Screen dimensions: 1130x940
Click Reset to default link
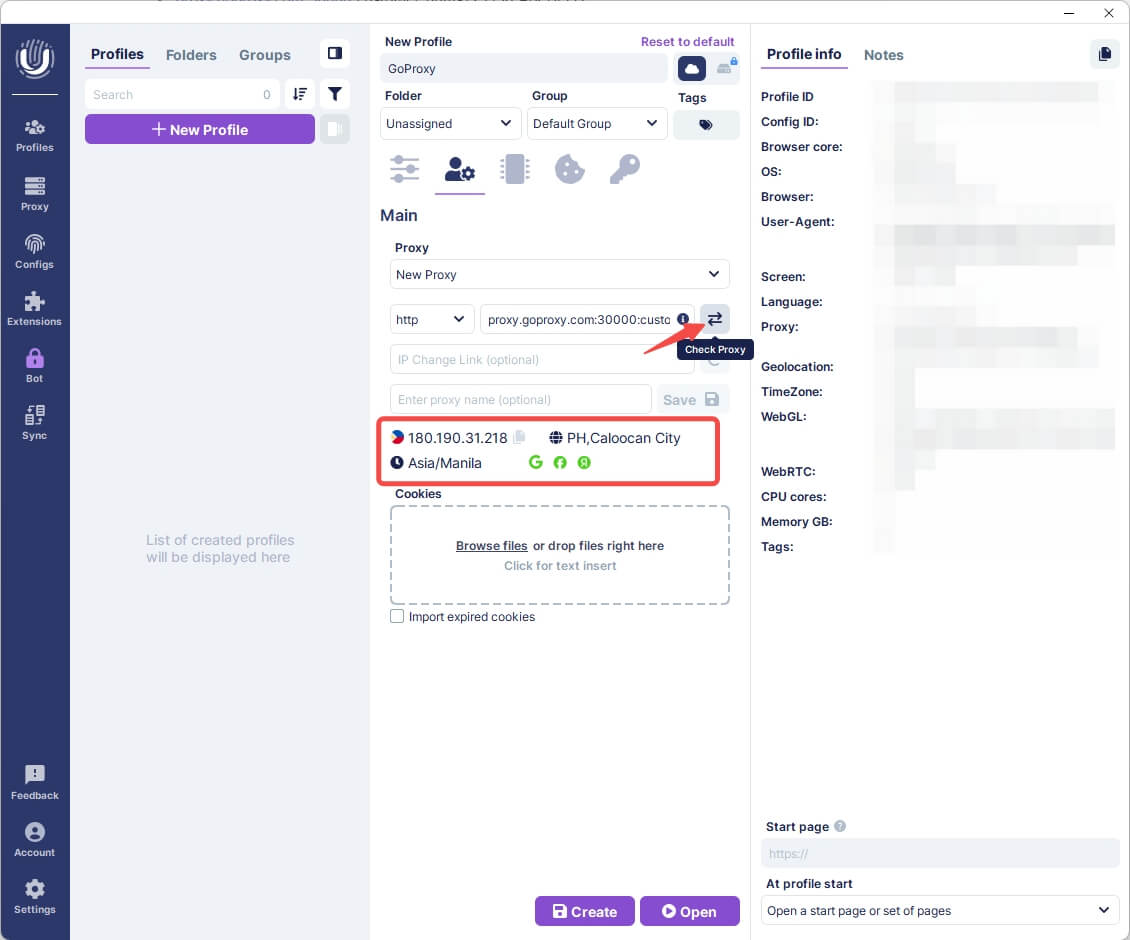point(687,42)
